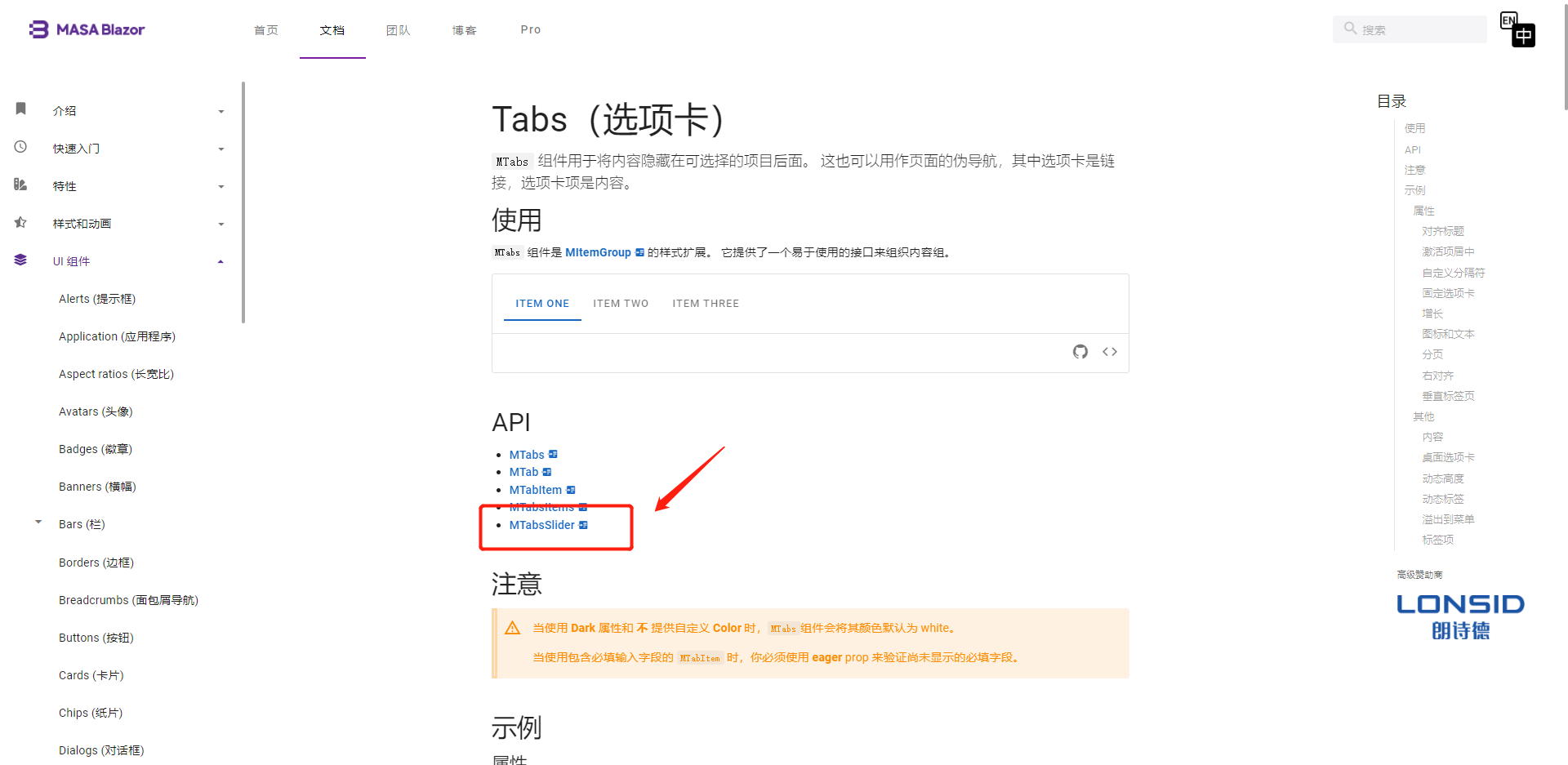The image size is (1568, 765).
Task: Jump to API in the table of contents
Action: (x=1413, y=149)
